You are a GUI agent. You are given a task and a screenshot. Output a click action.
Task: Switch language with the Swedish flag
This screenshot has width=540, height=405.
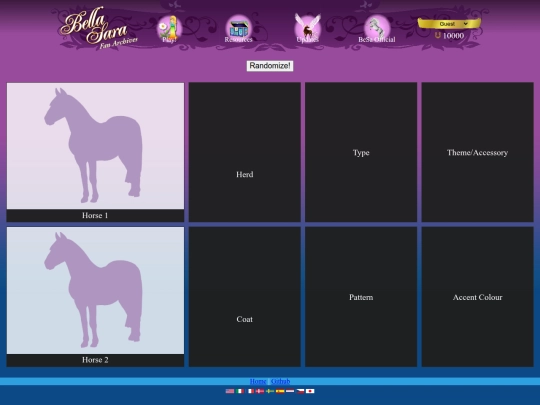point(270,391)
